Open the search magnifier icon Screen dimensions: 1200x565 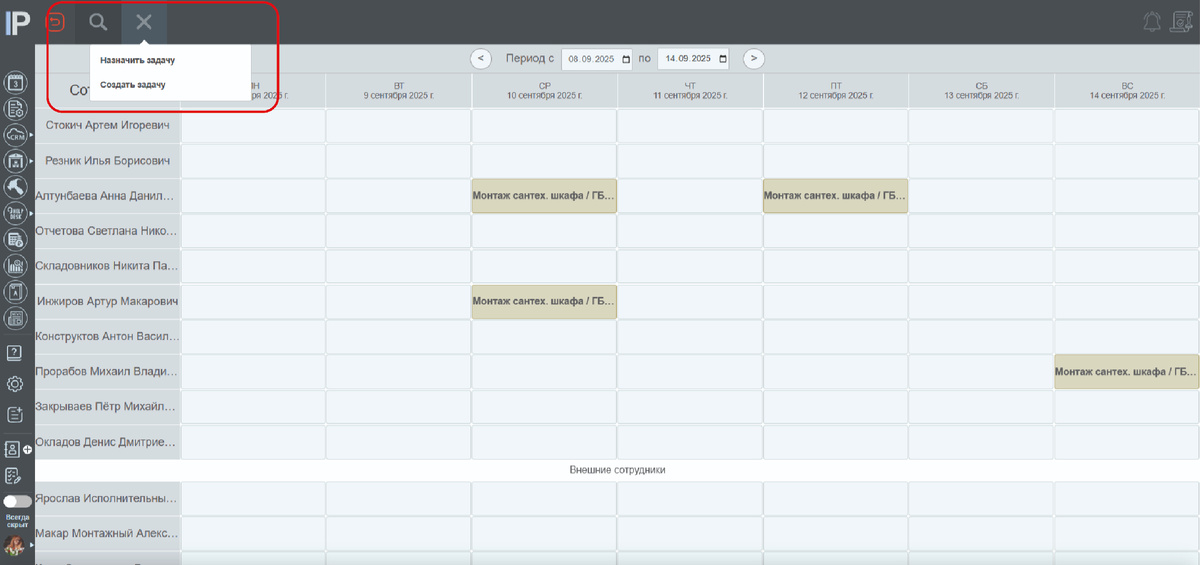pyautogui.click(x=98, y=21)
